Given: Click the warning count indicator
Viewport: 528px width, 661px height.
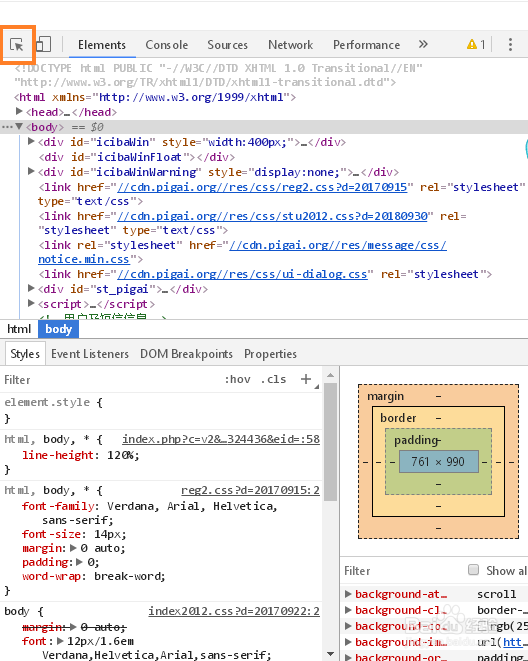Looking at the screenshot, I should (x=476, y=44).
